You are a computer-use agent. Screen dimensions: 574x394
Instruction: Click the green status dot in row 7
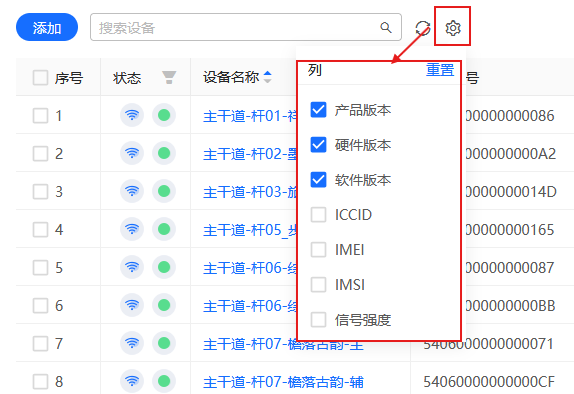click(164, 343)
